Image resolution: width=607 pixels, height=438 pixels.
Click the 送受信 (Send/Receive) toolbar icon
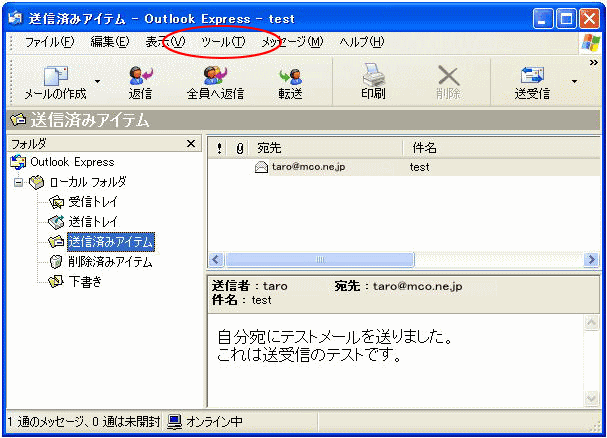point(532,75)
